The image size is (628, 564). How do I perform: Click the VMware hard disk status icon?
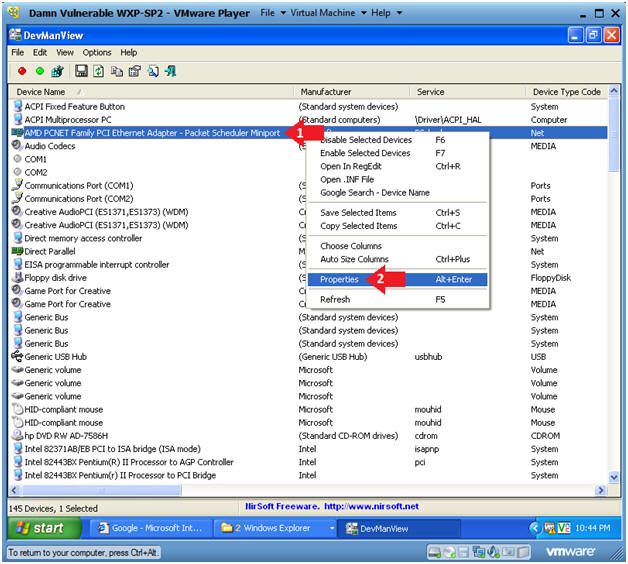click(434, 552)
